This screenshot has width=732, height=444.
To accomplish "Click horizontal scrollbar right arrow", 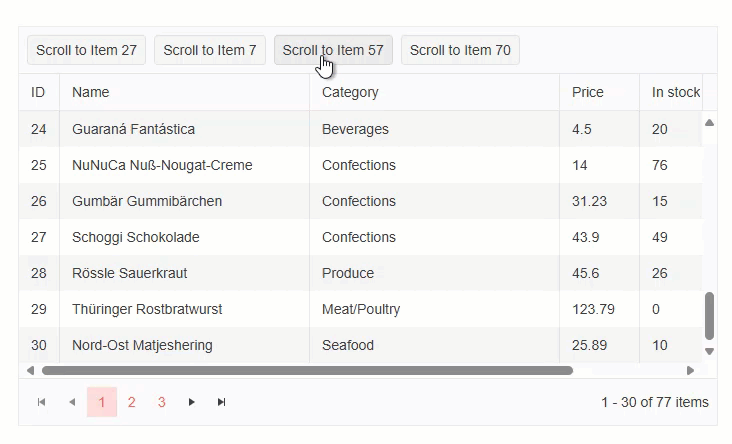I will point(690,370).
